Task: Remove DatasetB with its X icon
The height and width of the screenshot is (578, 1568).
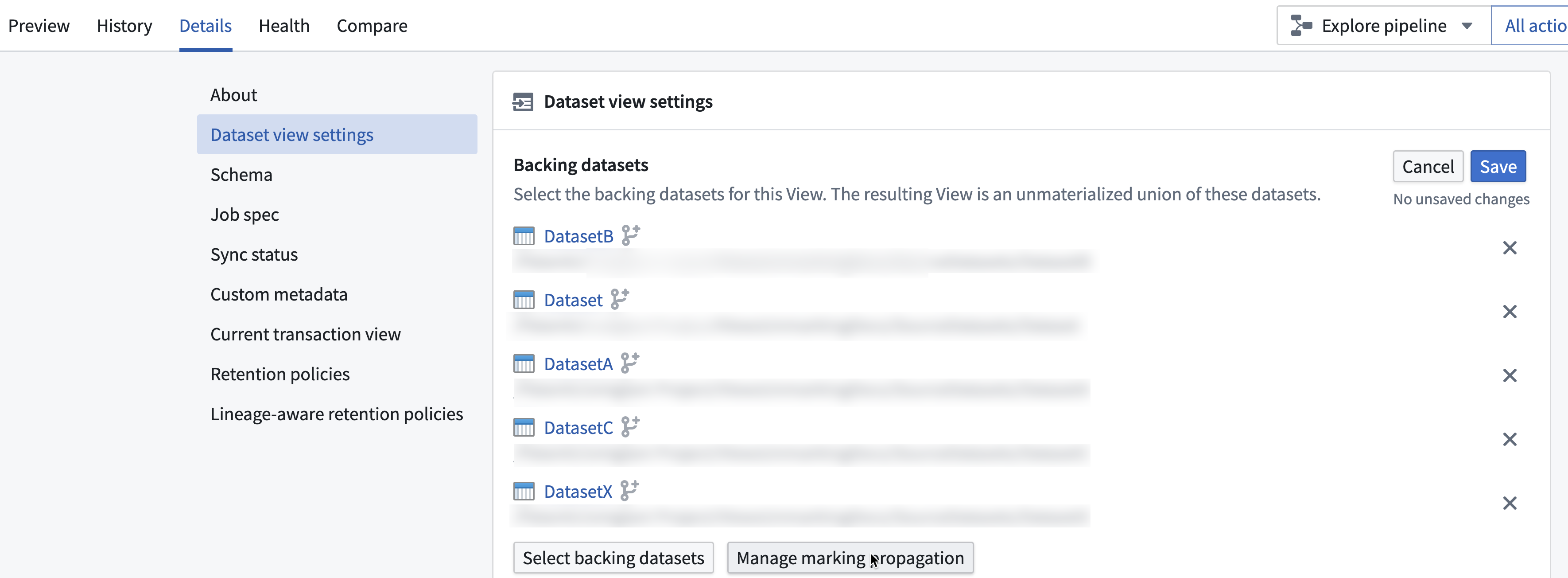Action: [x=1509, y=248]
